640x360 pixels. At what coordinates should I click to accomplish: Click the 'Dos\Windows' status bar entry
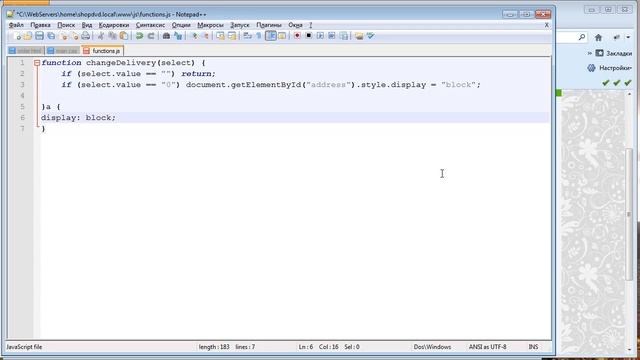pyautogui.click(x=432, y=347)
